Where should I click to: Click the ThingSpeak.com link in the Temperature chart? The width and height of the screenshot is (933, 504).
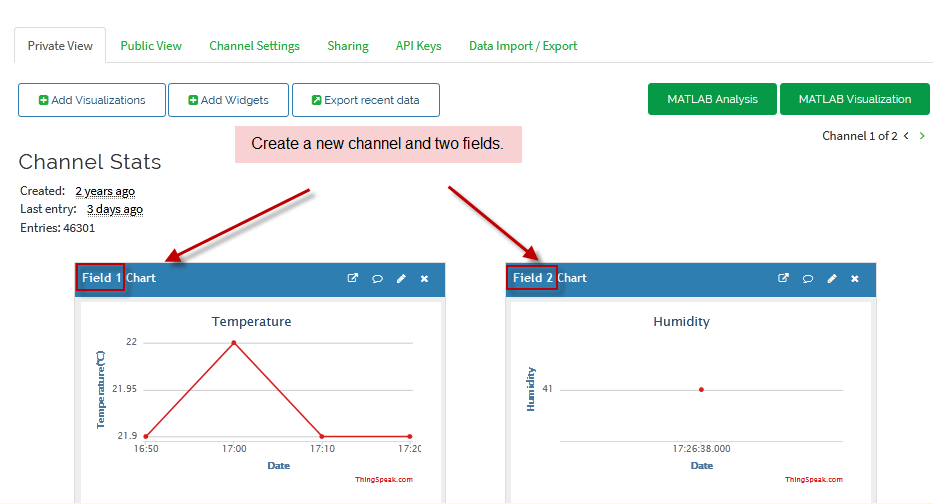click(384, 480)
